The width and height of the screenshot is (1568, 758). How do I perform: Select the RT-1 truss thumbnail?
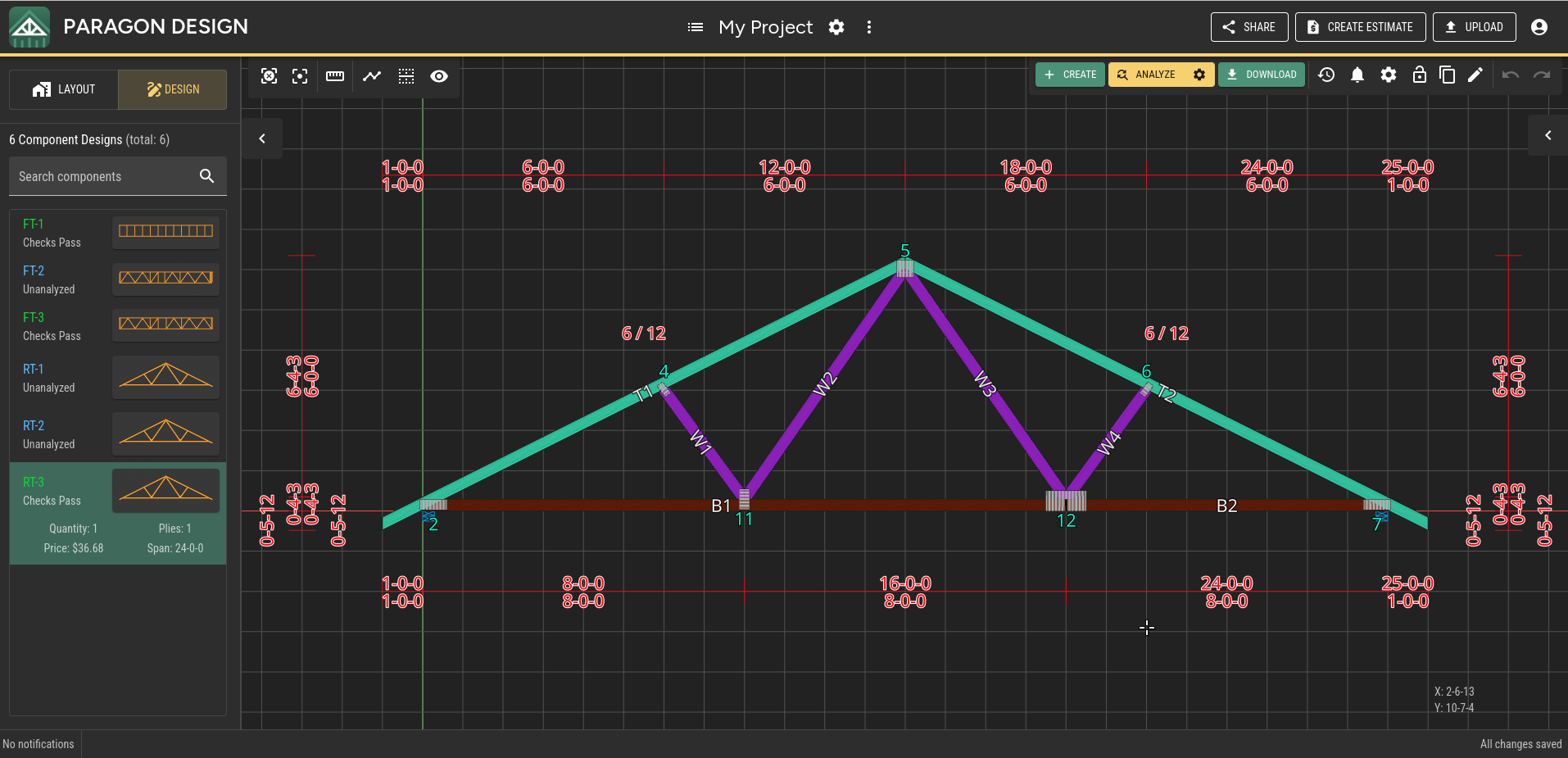[165, 377]
